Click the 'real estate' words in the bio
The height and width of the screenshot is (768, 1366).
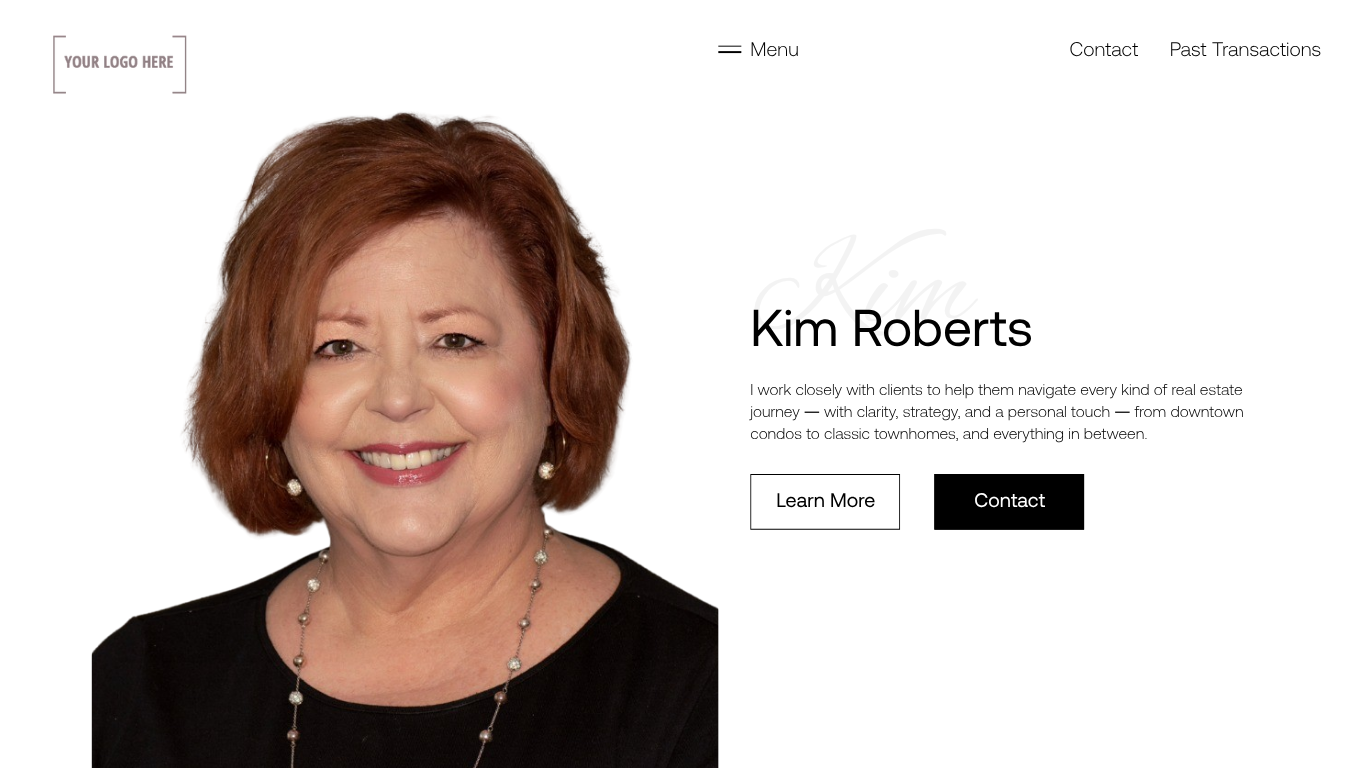pos(1207,390)
